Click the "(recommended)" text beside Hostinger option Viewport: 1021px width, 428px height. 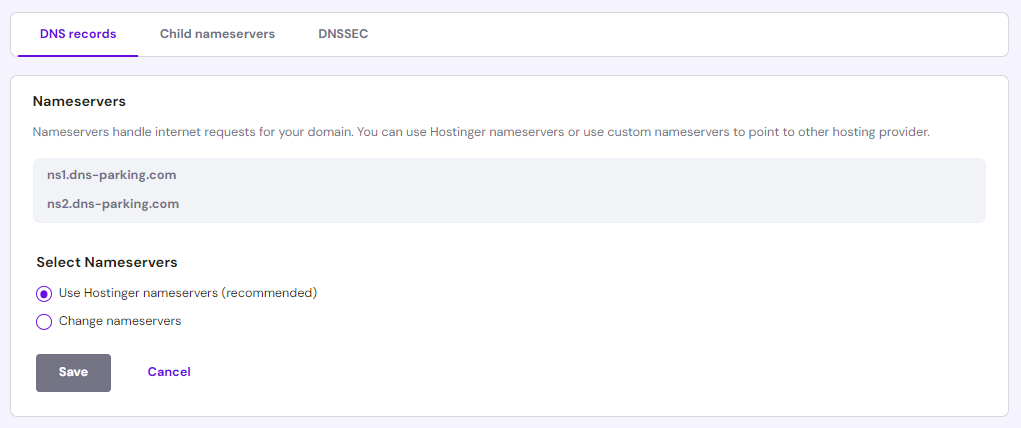(x=269, y=293)
